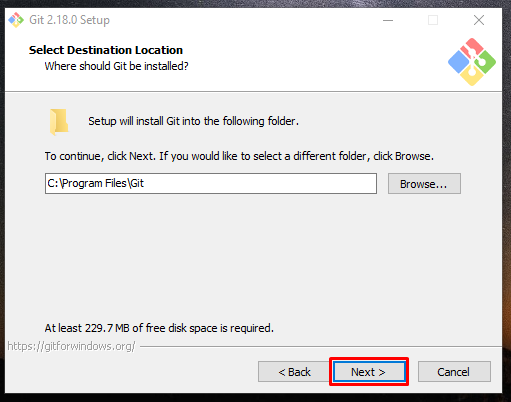Click the 'Select Destination Location' heading
Image resolution: width=511 pixels, height=402 pixels.
(106, 50)
